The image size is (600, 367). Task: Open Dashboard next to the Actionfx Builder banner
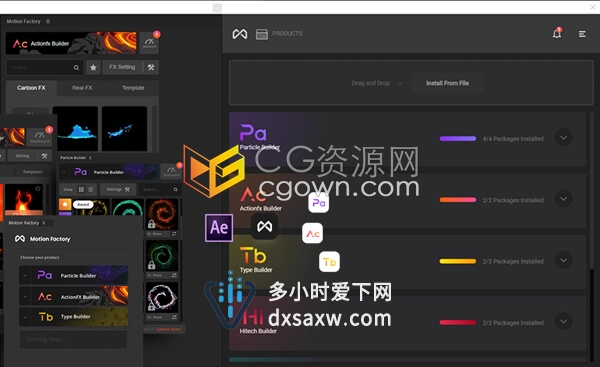point(149,43)
